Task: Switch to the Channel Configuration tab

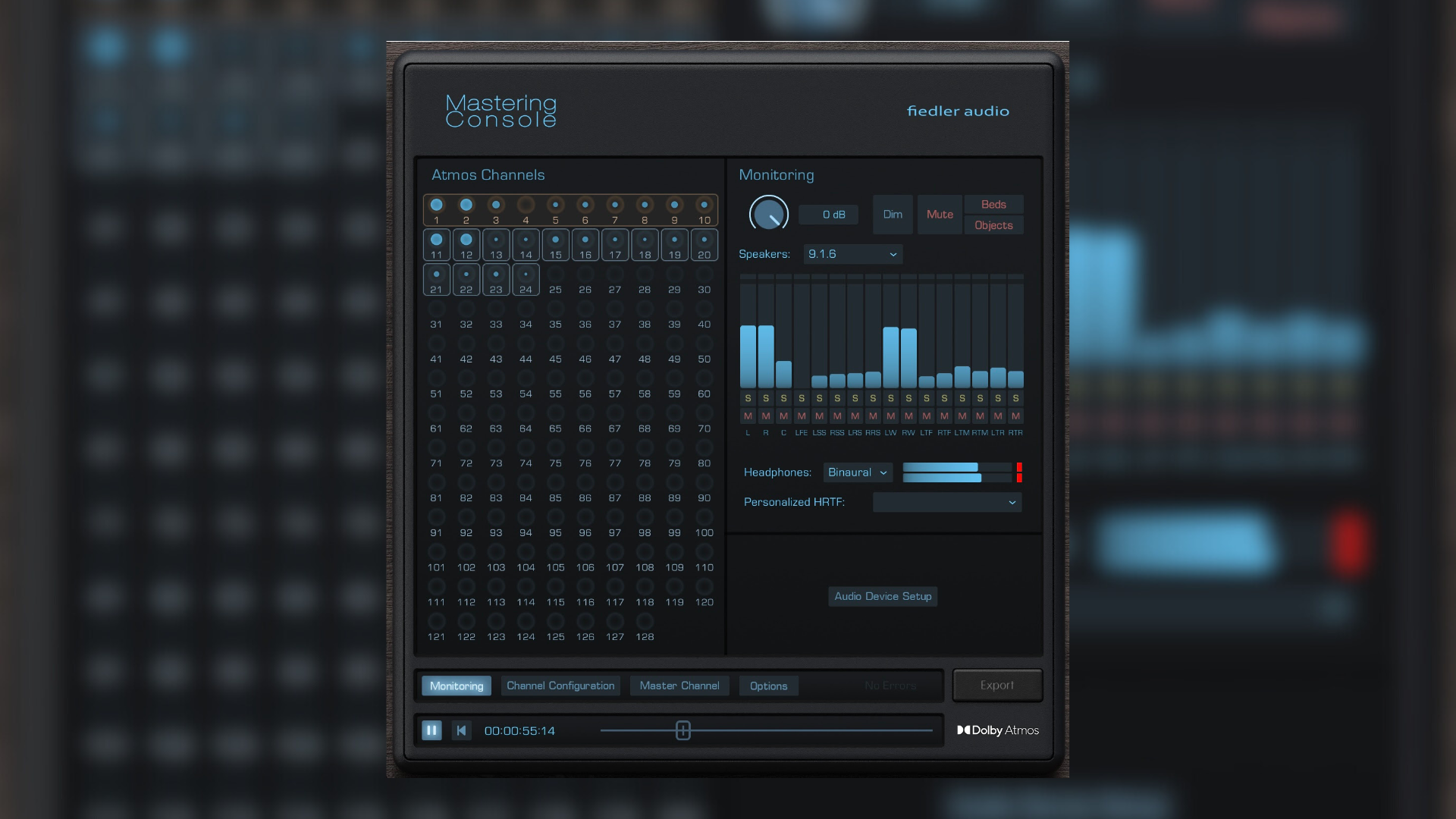Action: pos(560,685)
